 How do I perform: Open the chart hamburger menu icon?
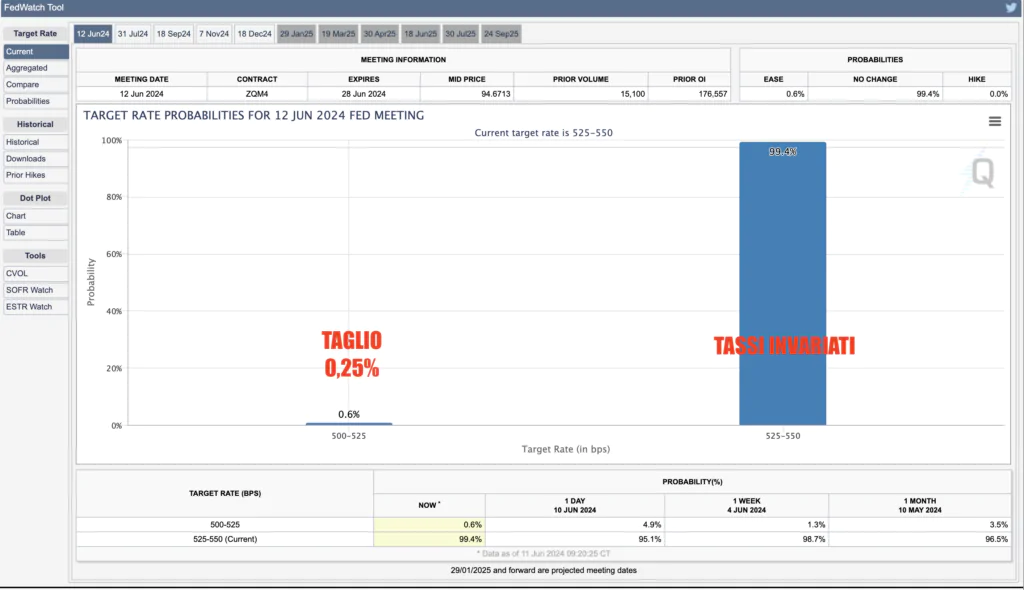995,121
